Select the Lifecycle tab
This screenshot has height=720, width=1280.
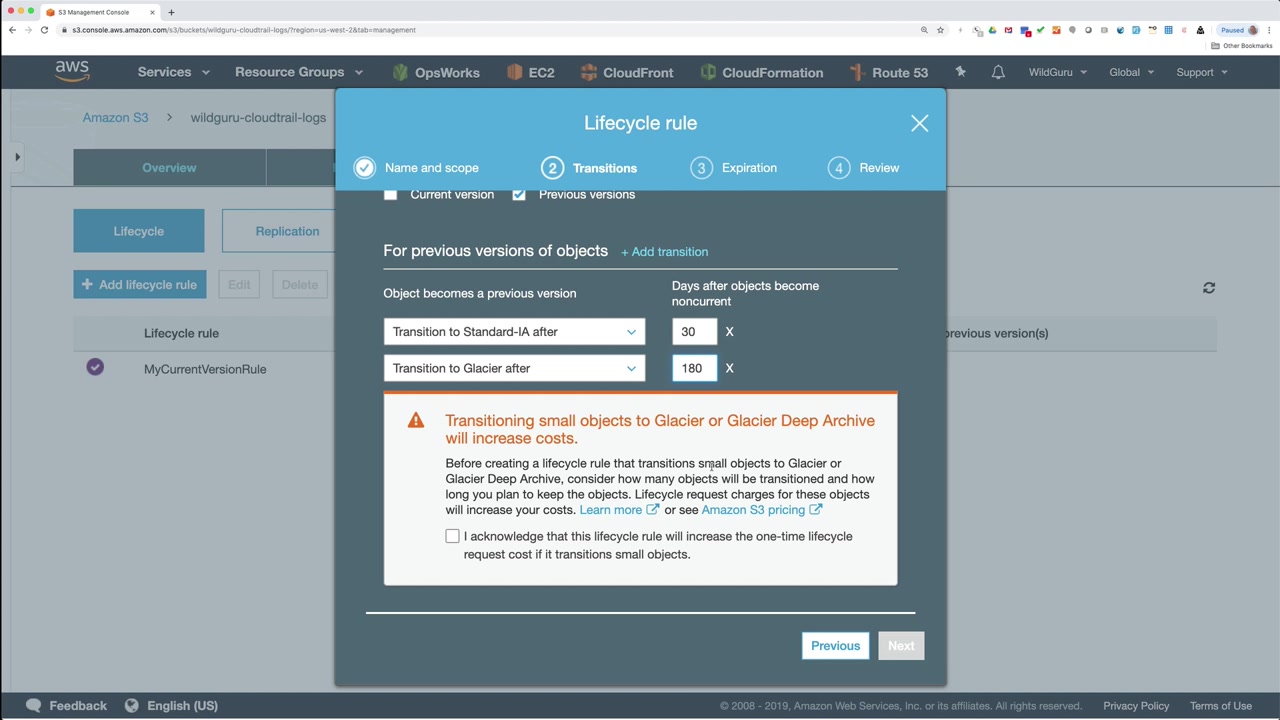point(139,231)
